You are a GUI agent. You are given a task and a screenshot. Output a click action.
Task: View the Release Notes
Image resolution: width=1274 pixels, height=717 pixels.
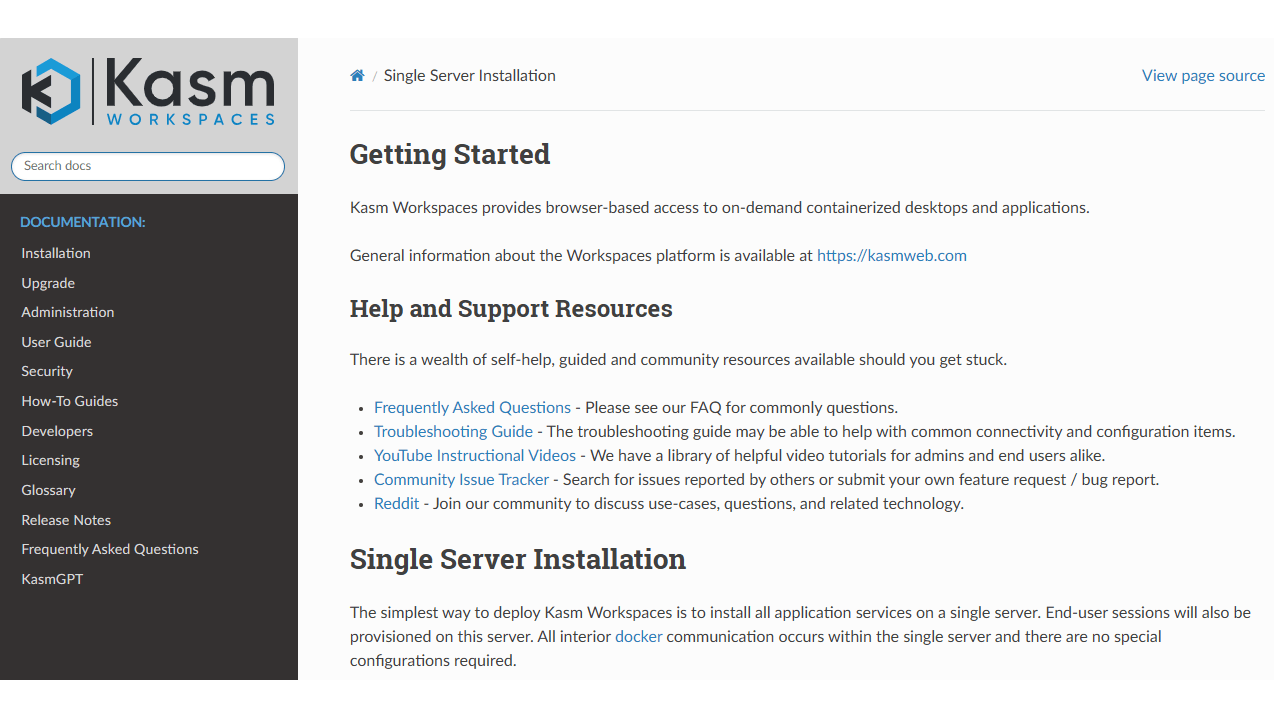(x=66, y=520)
